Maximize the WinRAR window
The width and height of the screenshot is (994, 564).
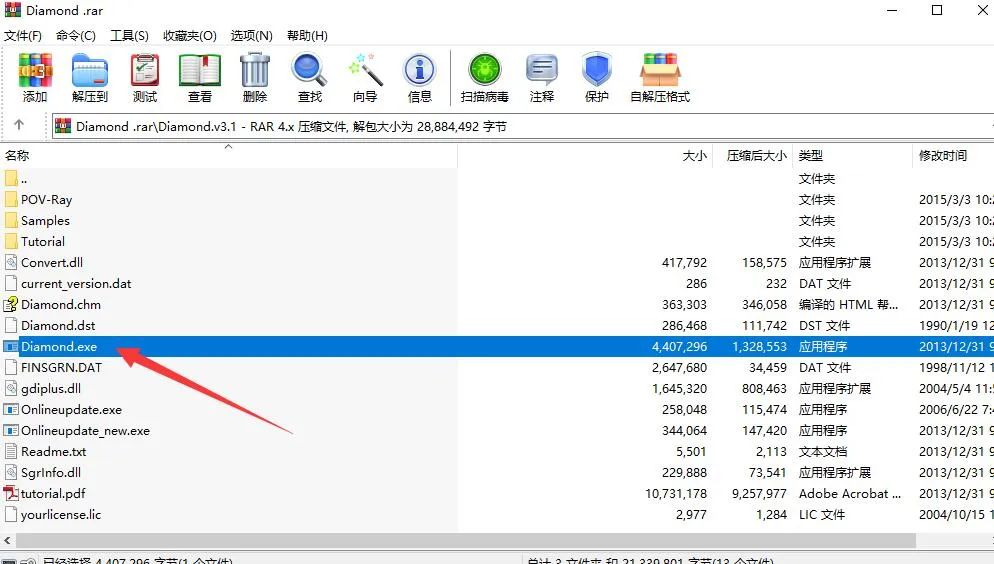tap(937, 10)
